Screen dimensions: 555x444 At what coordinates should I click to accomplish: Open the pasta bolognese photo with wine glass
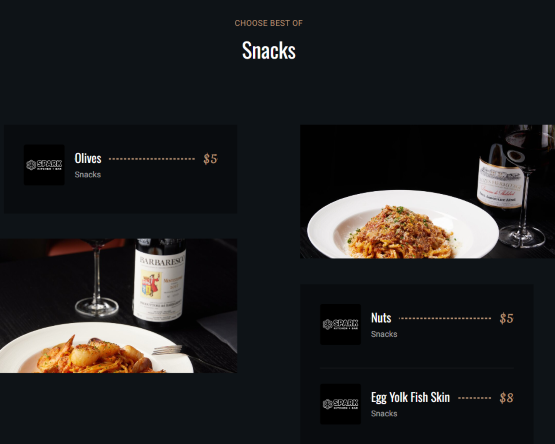click(x=428, y=192)
